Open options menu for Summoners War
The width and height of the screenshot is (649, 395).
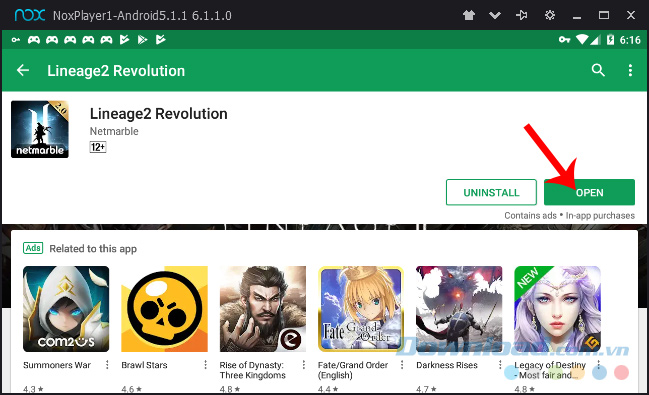click(107, 364)
